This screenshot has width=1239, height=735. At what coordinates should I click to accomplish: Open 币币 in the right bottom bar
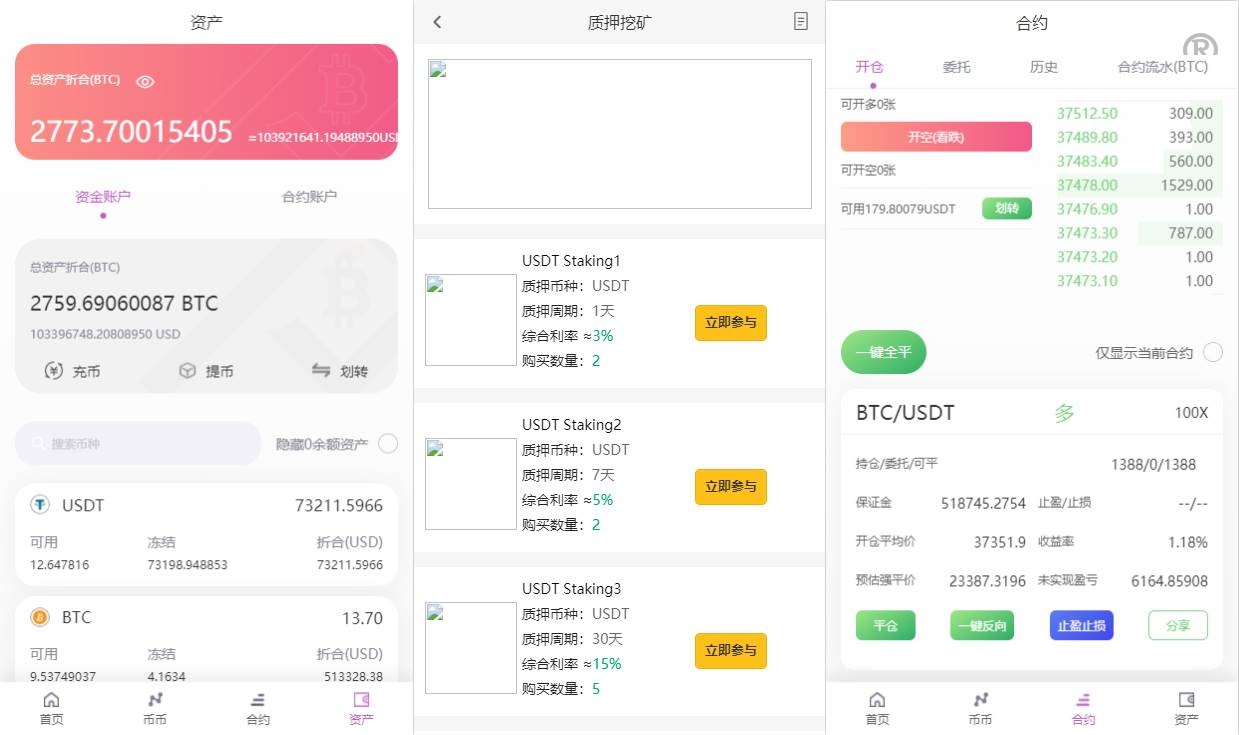[980, 707]
